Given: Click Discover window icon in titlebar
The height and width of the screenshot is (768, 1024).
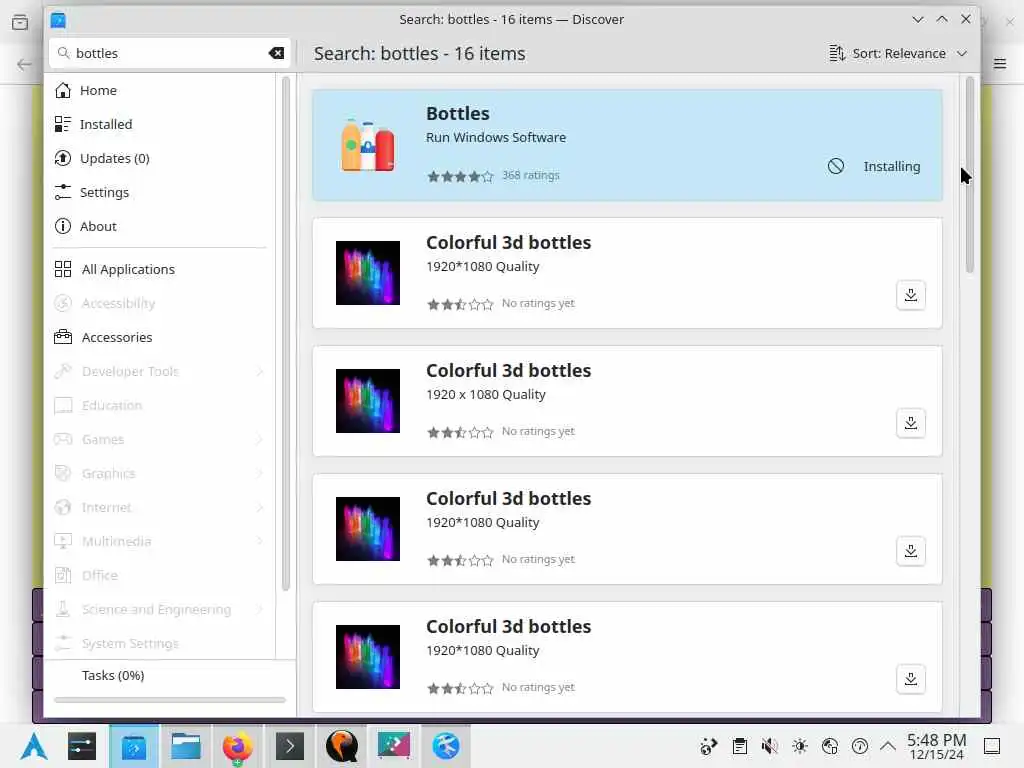Looking at the screenshot, I should pos(58,20).
